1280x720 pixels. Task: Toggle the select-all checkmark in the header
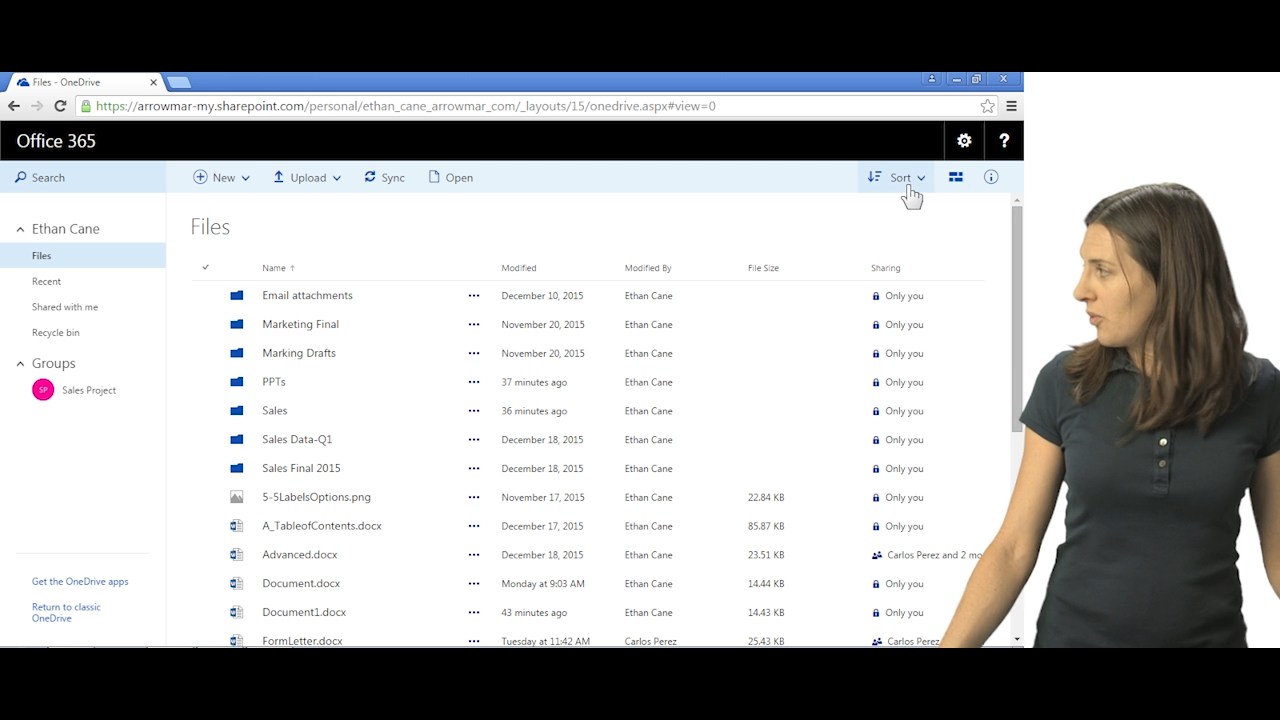point(205,267)
